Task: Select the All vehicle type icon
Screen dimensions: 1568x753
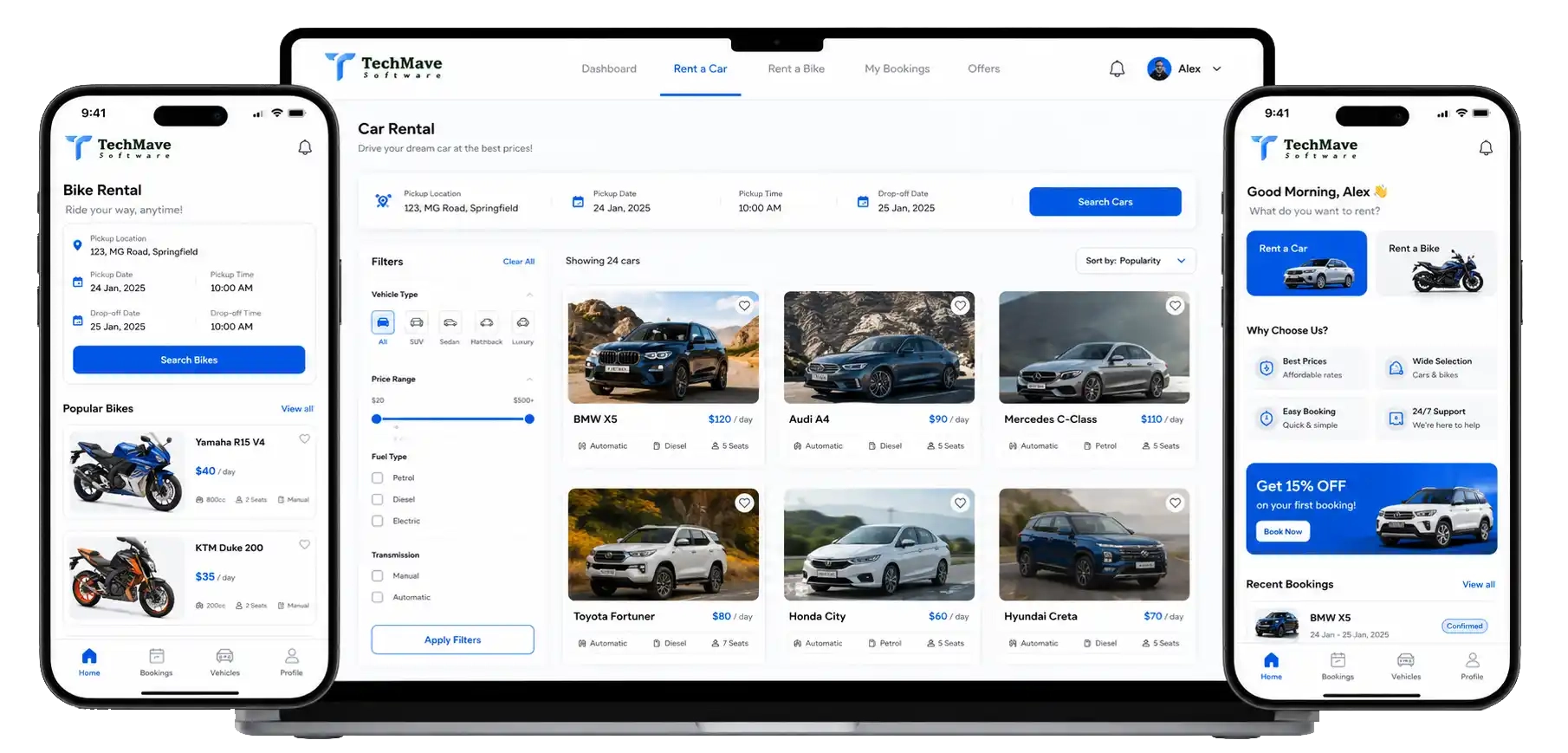Action: (383, 322)
